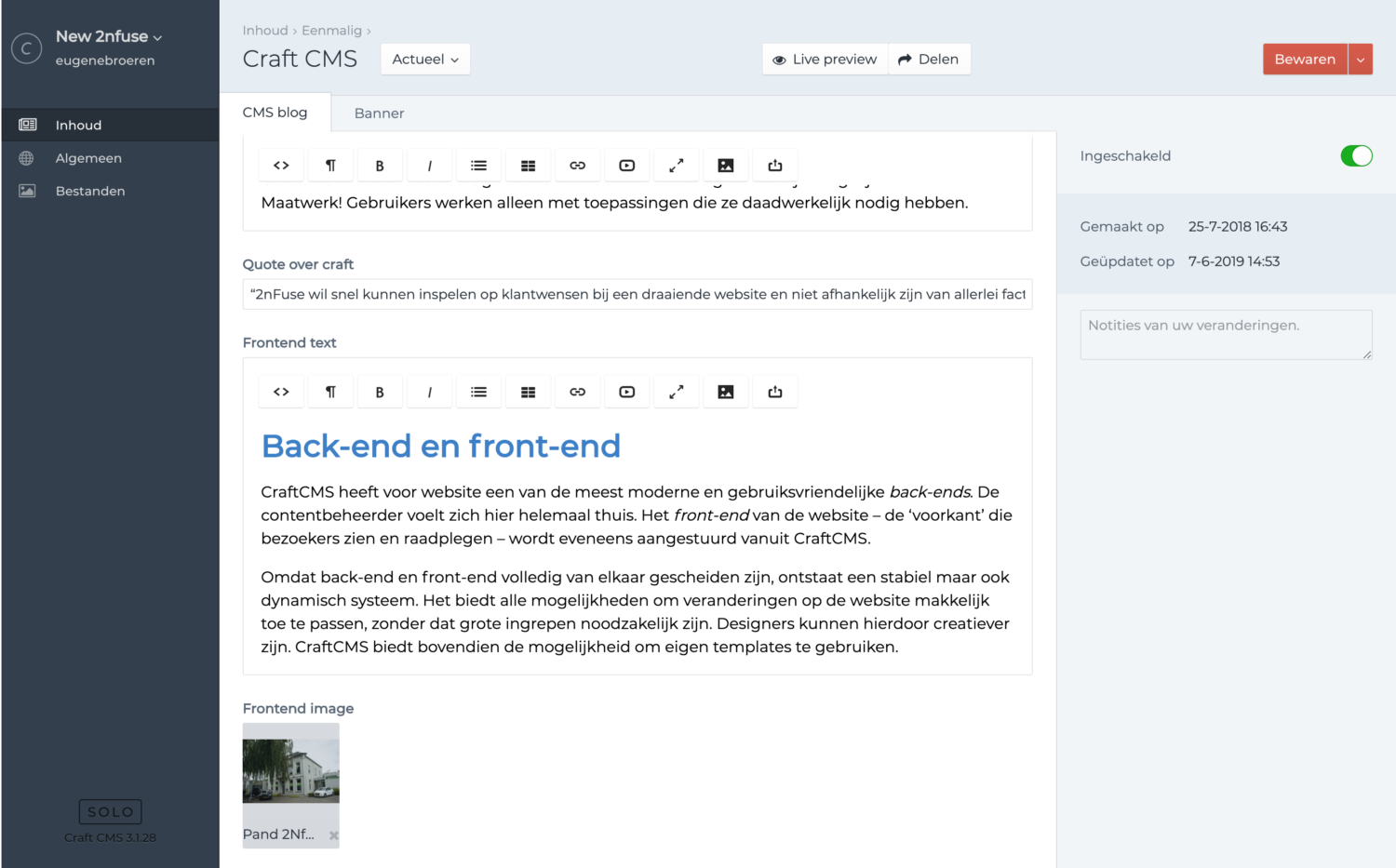Insert video in Frontend text editor
Screen dimensions: 1396x868
pos(626,392)
